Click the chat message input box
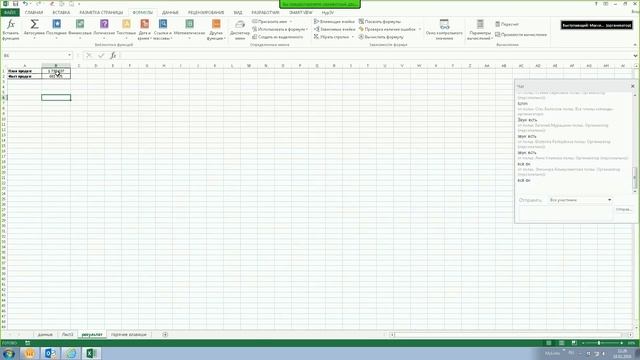Viewport: 640px width, 360px height. [x=565, y=213]
